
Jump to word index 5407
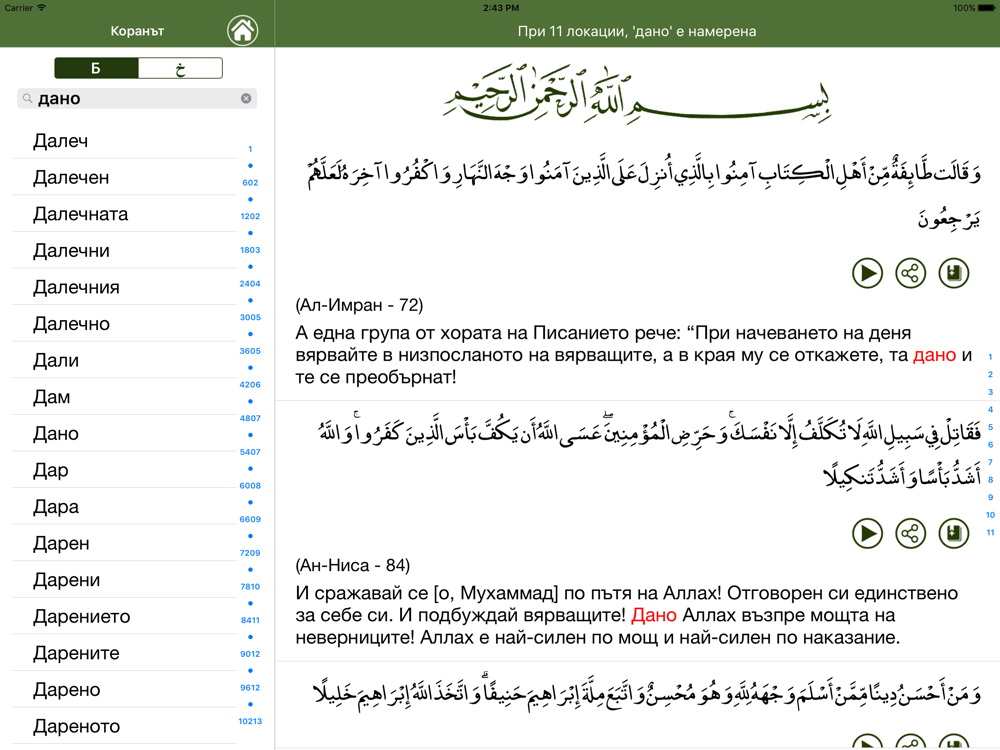[250, 452]
